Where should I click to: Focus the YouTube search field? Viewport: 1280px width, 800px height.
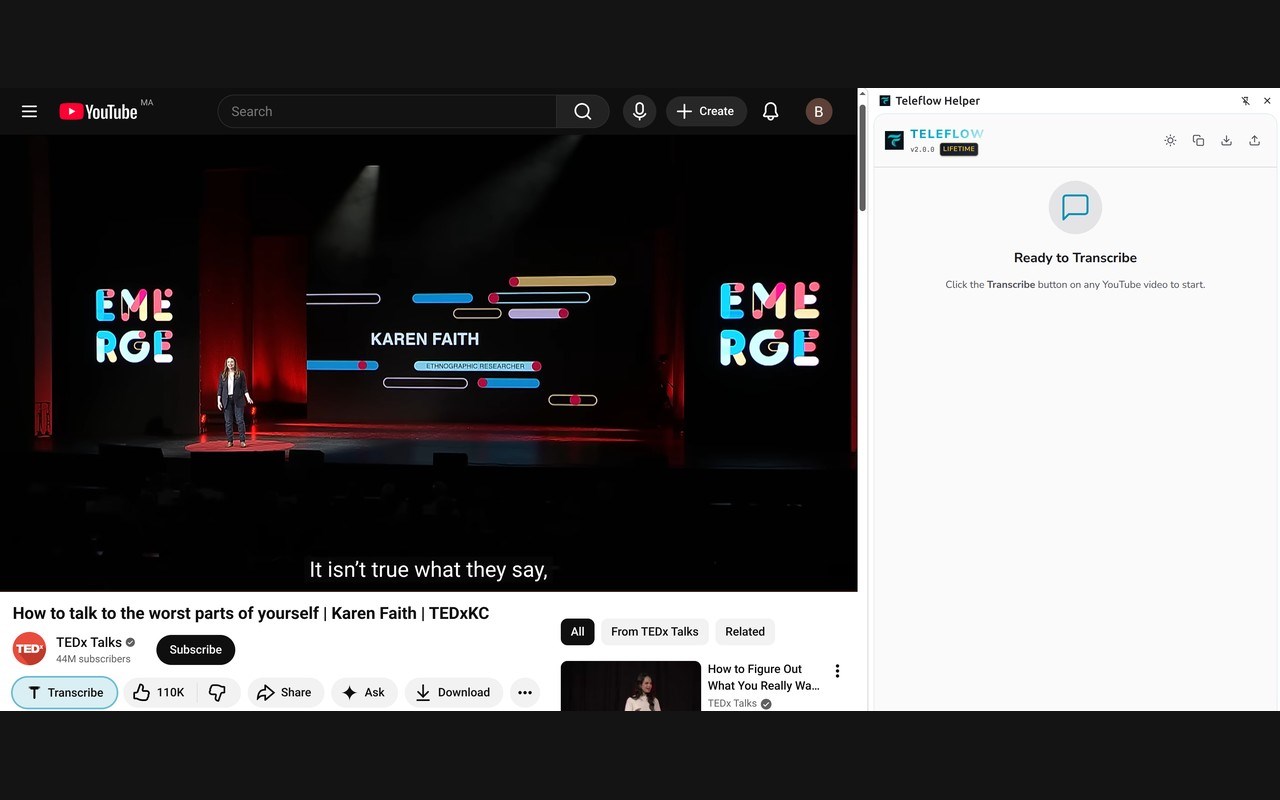coord(387,112)
